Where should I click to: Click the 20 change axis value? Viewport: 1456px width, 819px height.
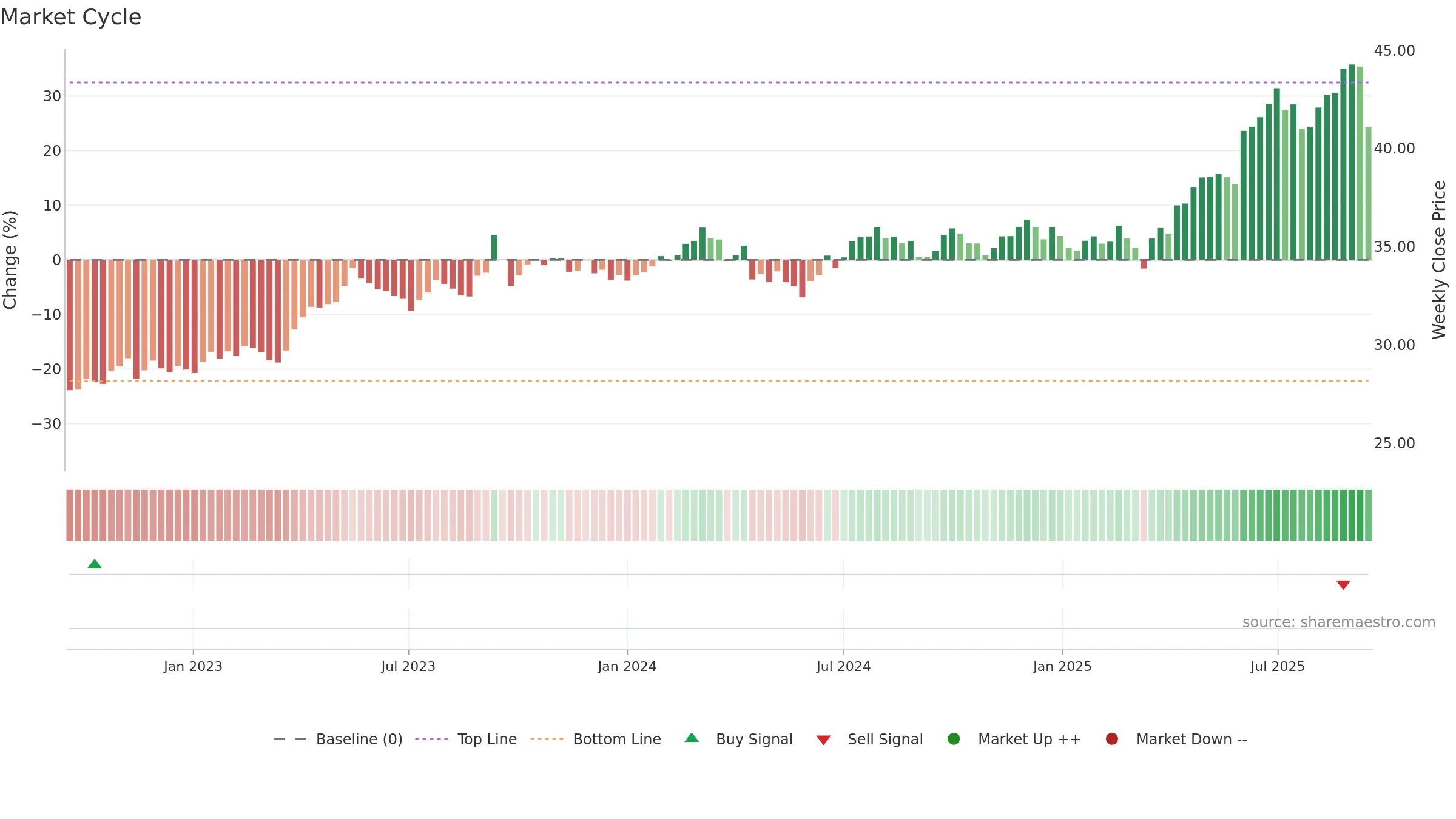point(52,150)
